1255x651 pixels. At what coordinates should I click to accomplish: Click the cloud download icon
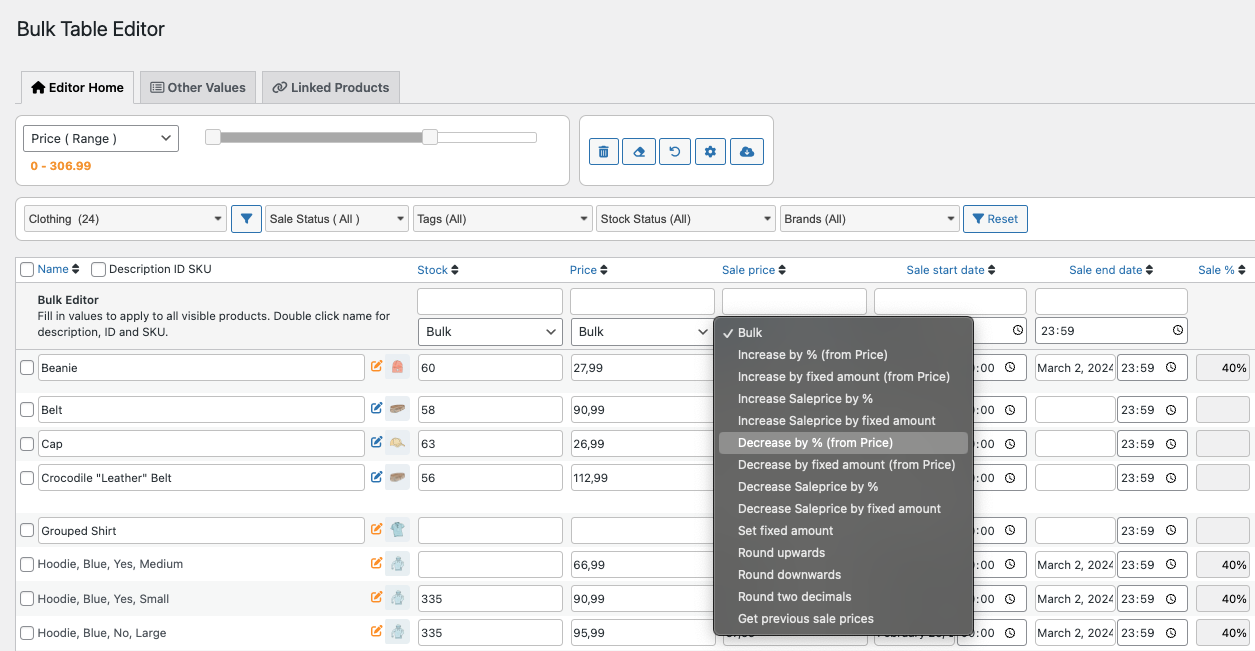[747, 151]
